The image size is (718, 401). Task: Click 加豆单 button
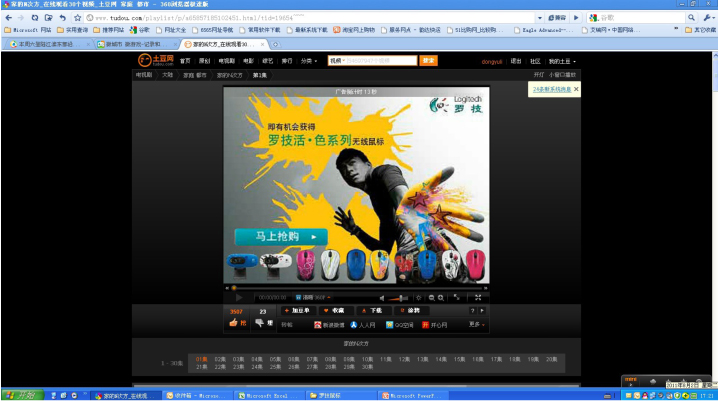pyautogui.click(x=298, y=310)
